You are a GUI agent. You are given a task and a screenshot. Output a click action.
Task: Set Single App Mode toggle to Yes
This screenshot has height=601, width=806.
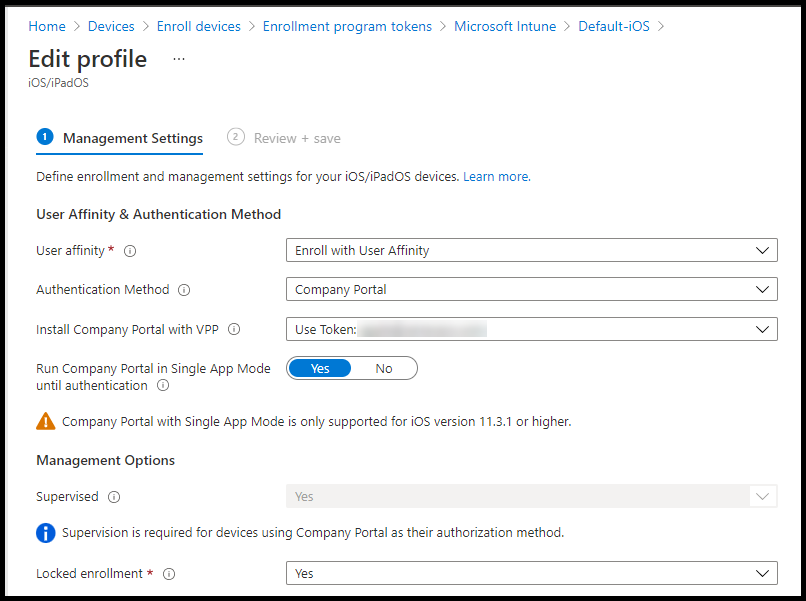point(320,368)
